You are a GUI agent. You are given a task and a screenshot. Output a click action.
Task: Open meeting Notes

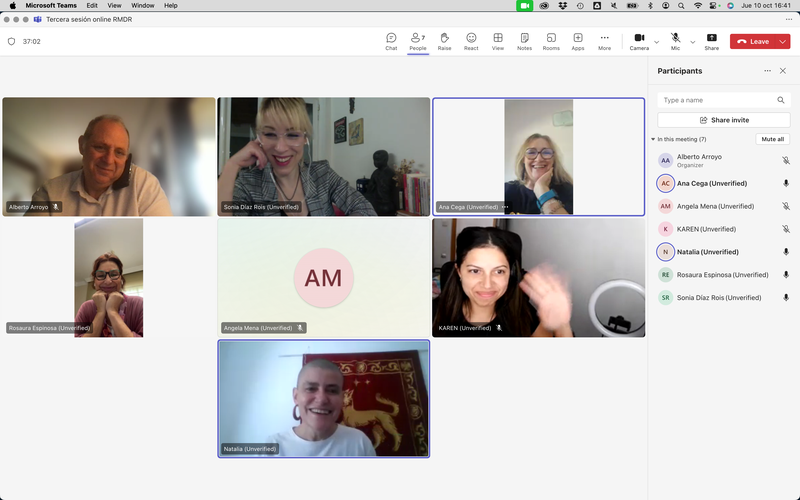(524, 41)
